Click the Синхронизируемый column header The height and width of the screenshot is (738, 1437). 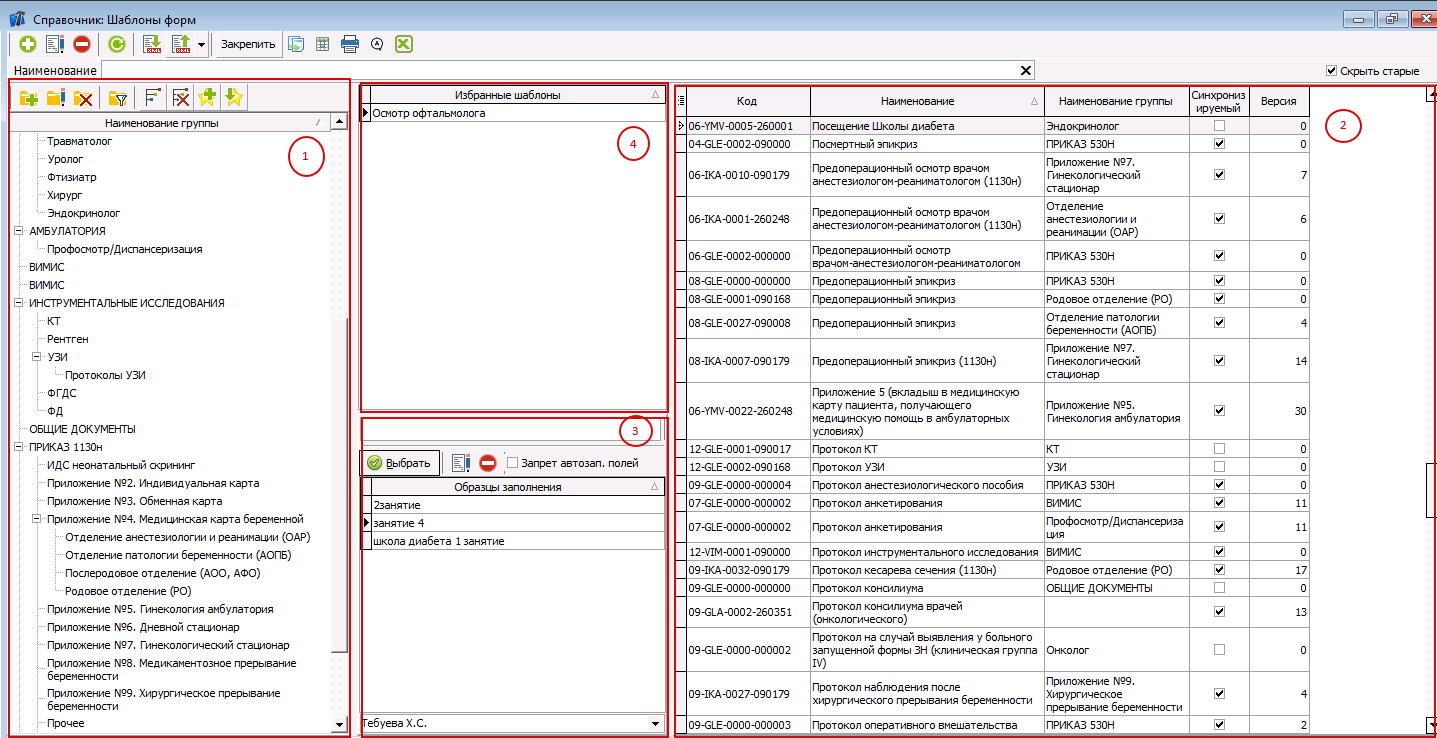(1219, 101)
